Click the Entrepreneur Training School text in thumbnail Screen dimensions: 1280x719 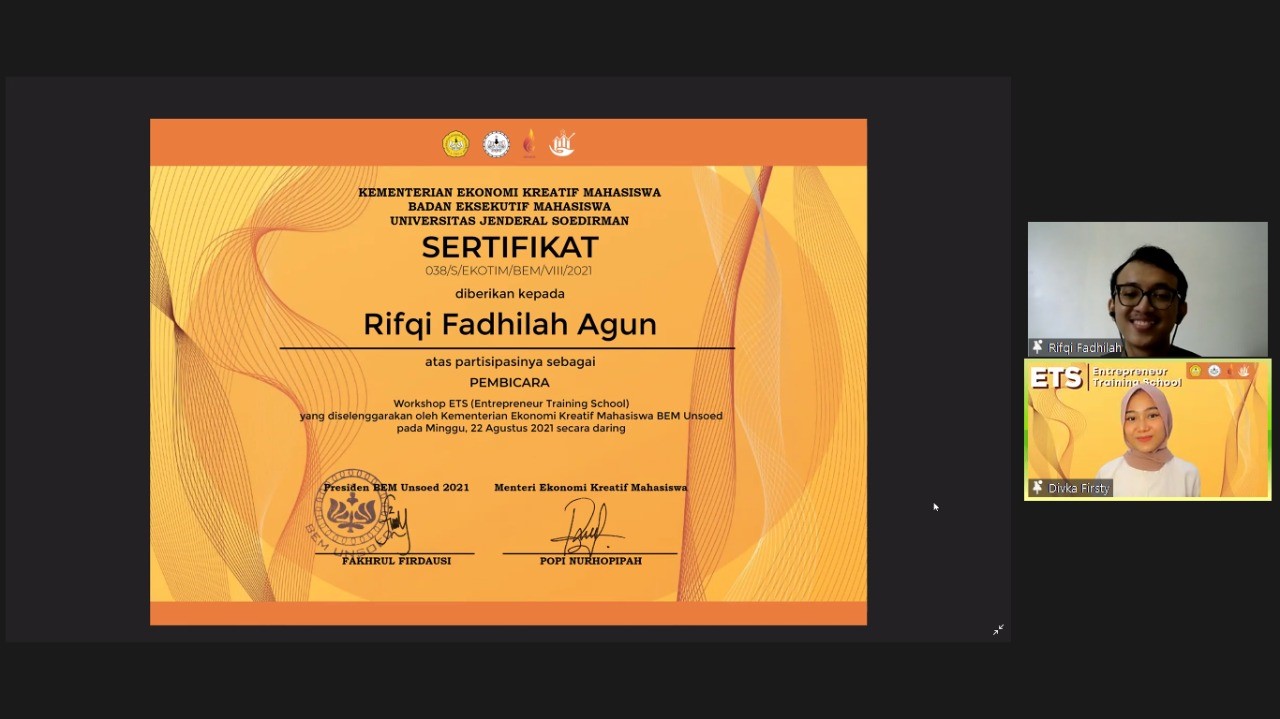[x=1136, y=377]
